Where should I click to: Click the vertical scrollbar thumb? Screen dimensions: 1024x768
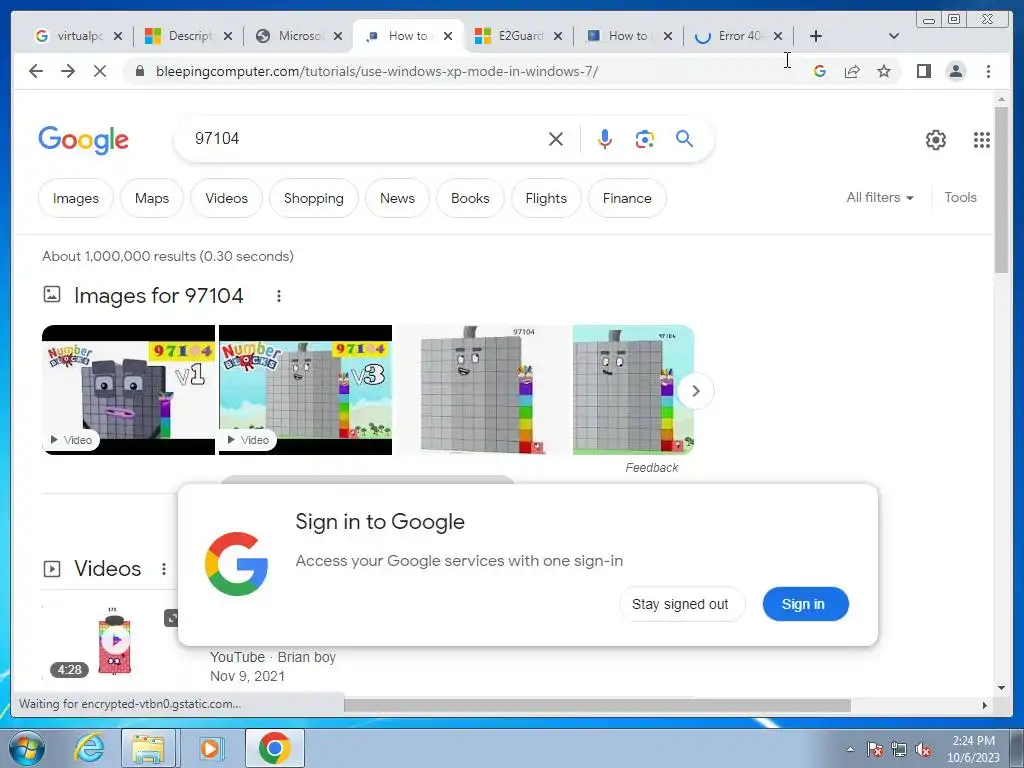pyautogui.click(x=1001, y=189)
